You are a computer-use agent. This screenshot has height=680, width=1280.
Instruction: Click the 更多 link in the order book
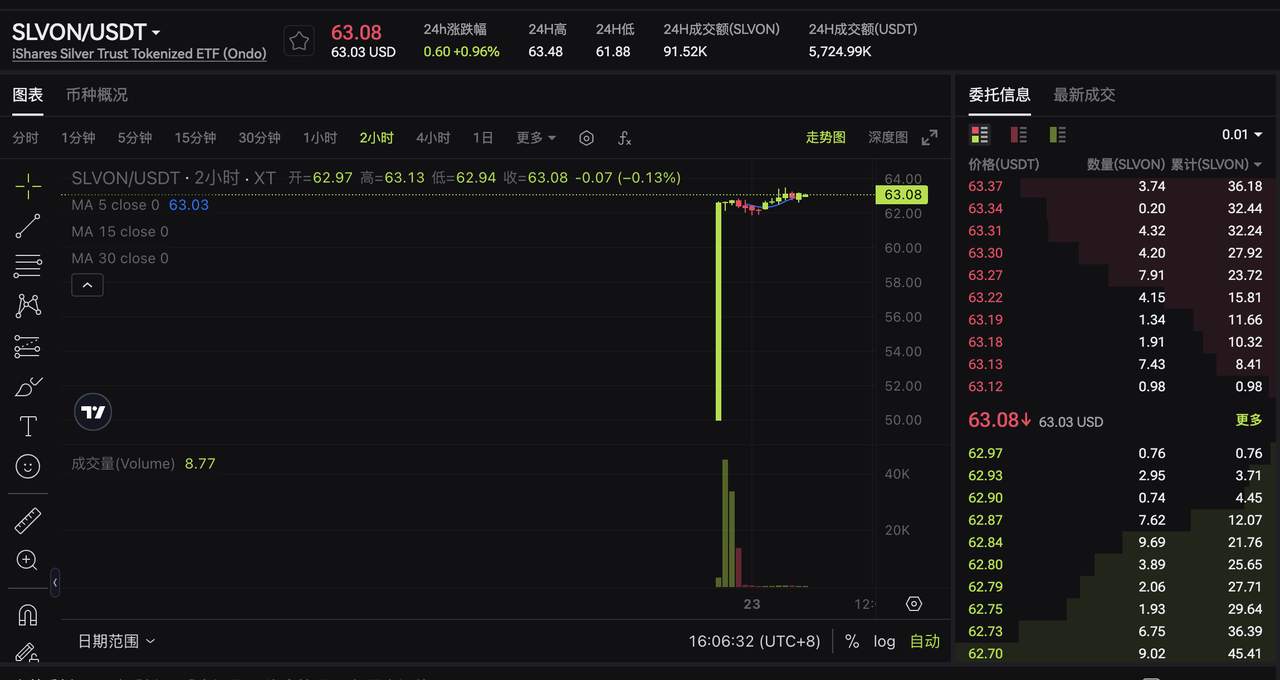pyautogui.click(x=1248, y=421)
